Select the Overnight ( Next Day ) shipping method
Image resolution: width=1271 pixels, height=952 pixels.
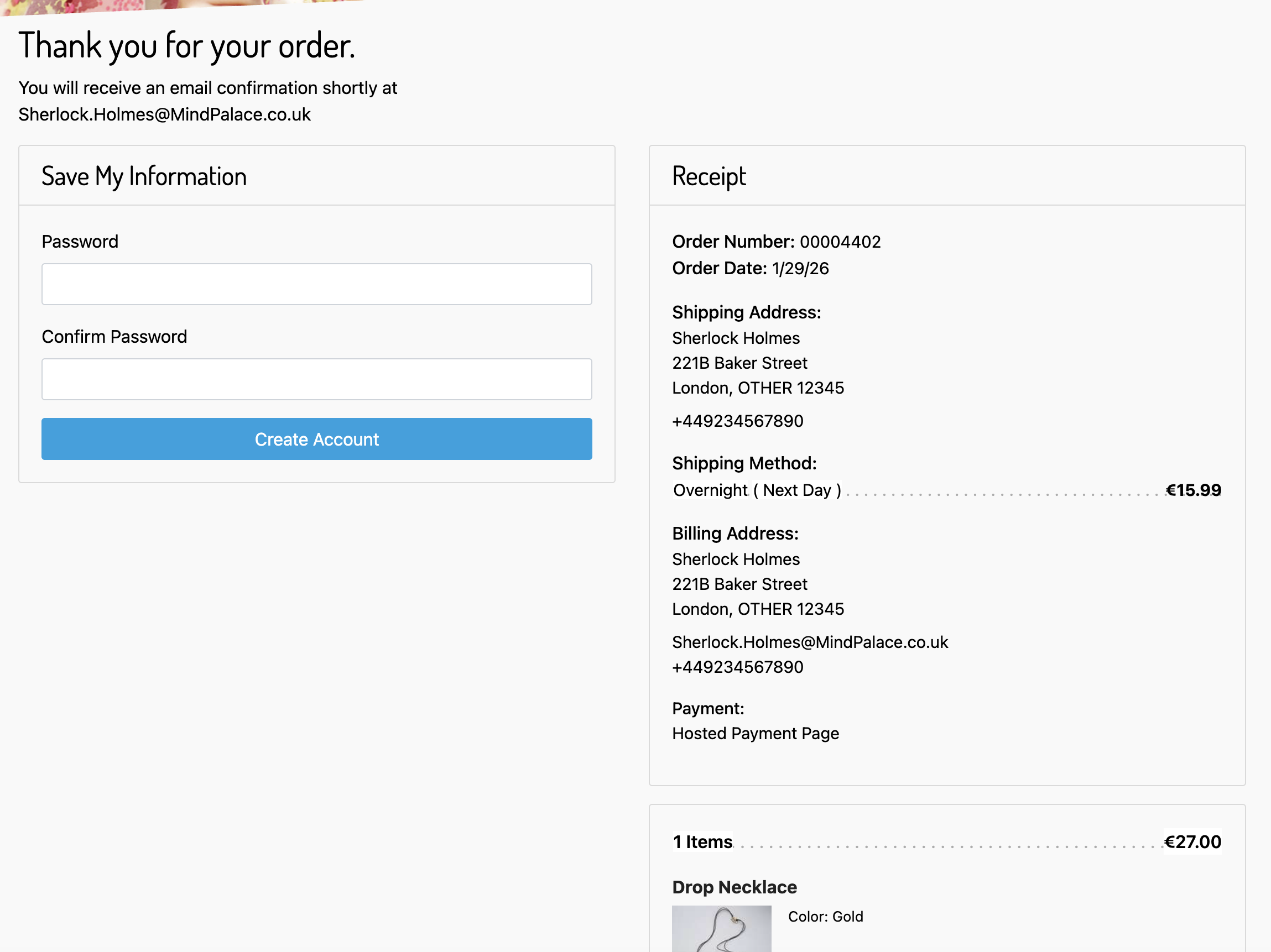tap(756, 490)
